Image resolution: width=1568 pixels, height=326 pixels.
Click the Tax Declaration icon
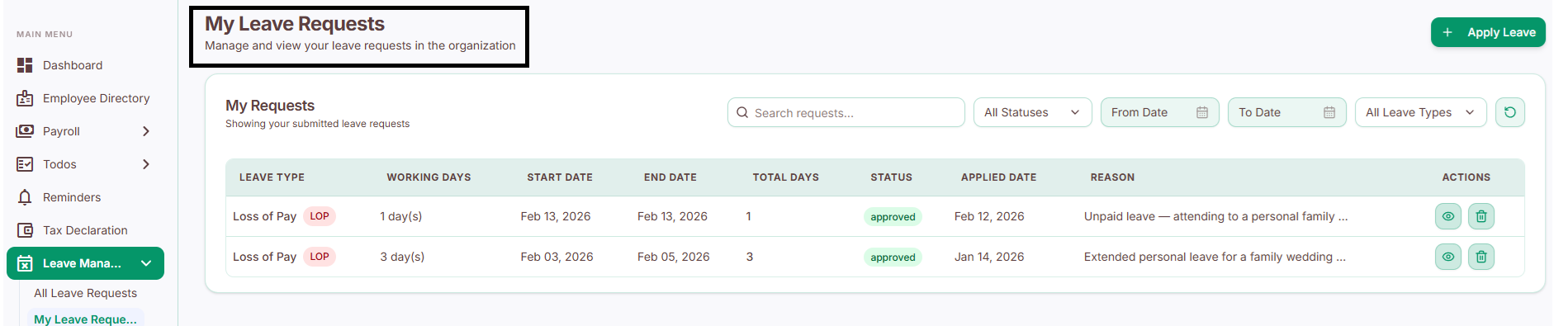click(25, 230)
